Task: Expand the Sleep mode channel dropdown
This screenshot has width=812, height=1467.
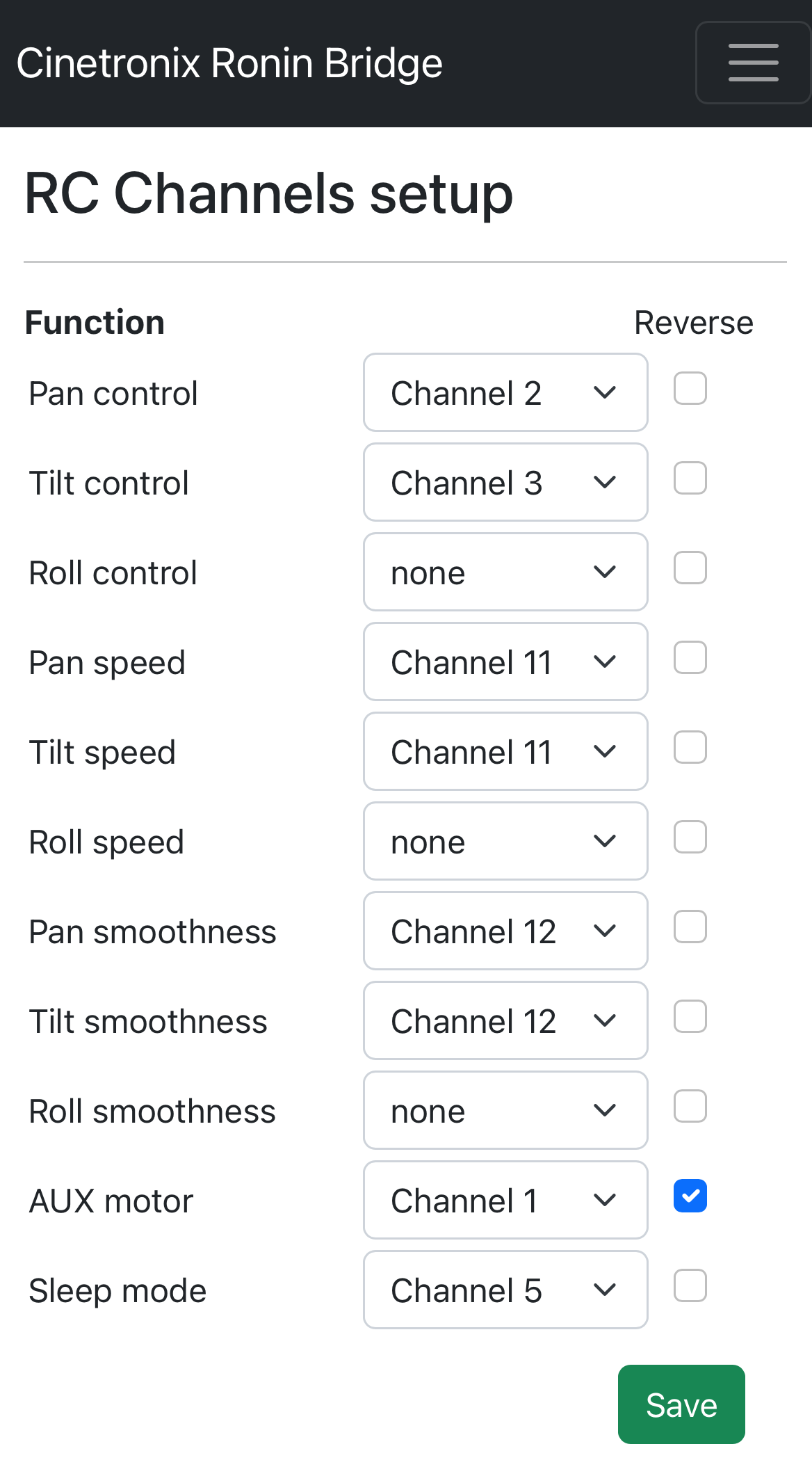Action: [505, 1290]
